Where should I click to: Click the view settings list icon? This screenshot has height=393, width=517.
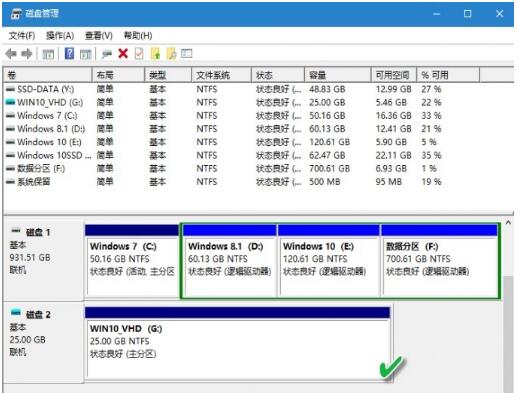[x=187, y=53]
